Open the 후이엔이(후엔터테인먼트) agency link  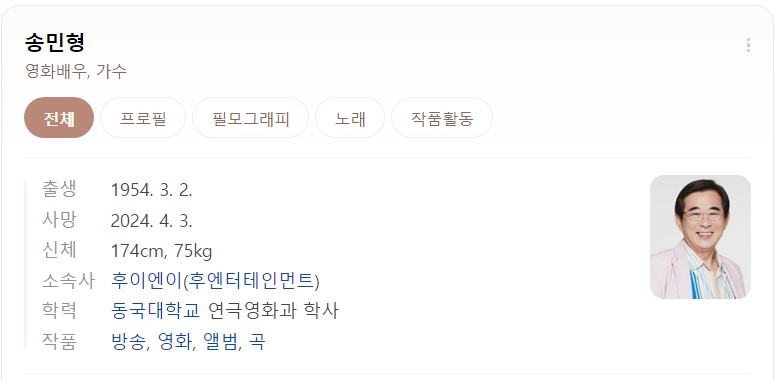(215, 280)
